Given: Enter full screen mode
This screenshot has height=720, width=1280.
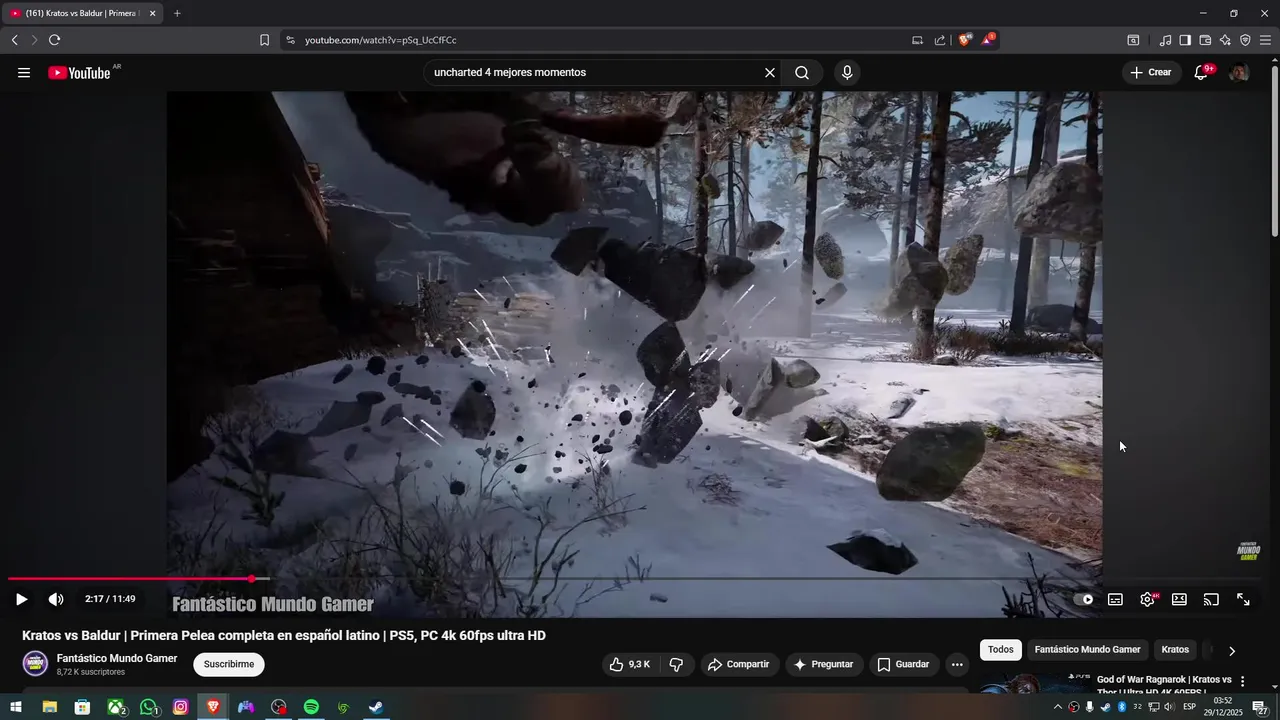Looking at the screenshot, I should [1243, 600].
